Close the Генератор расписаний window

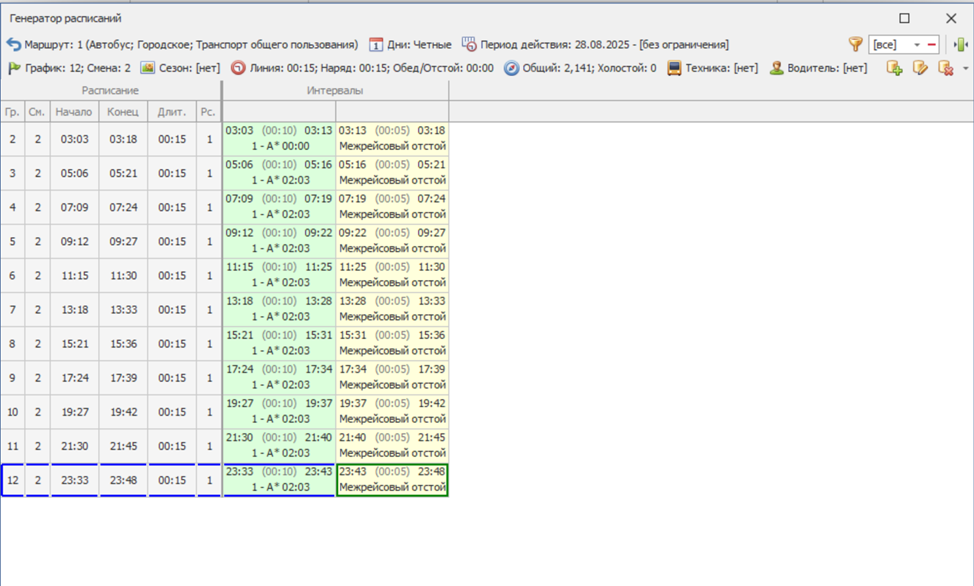click(951, 18)
